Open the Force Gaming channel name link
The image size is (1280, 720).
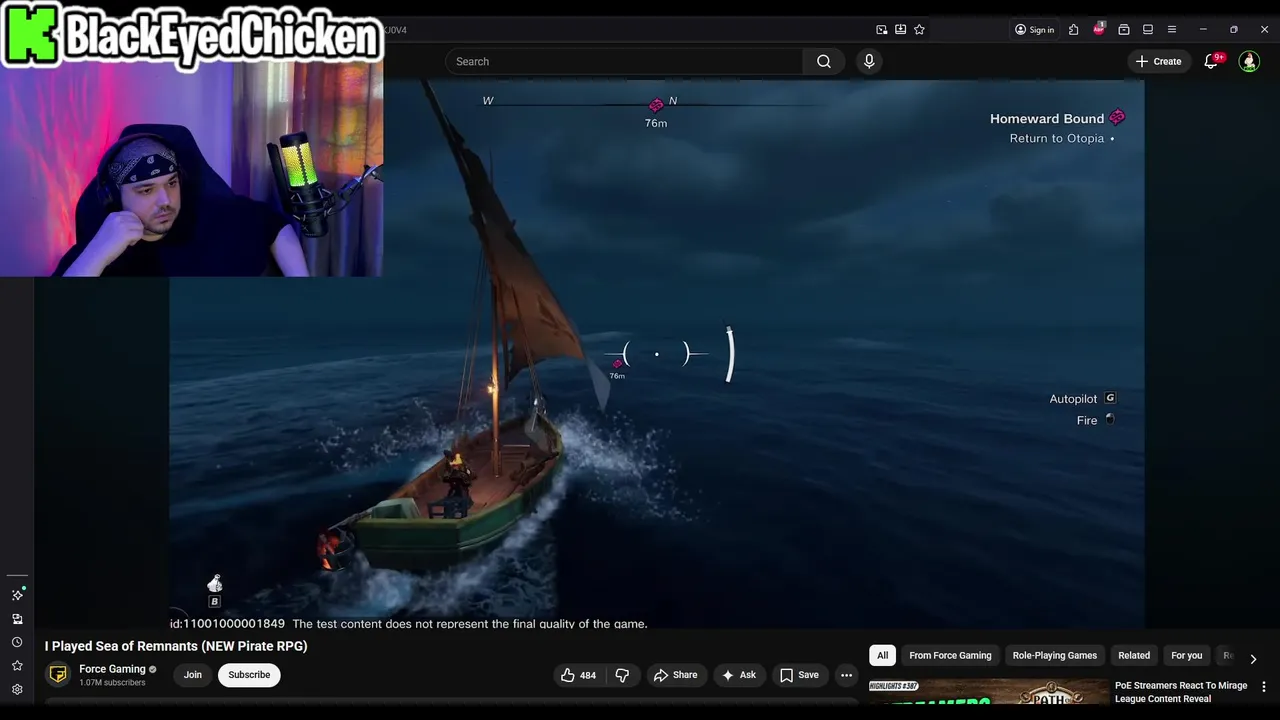click(112, 669)
